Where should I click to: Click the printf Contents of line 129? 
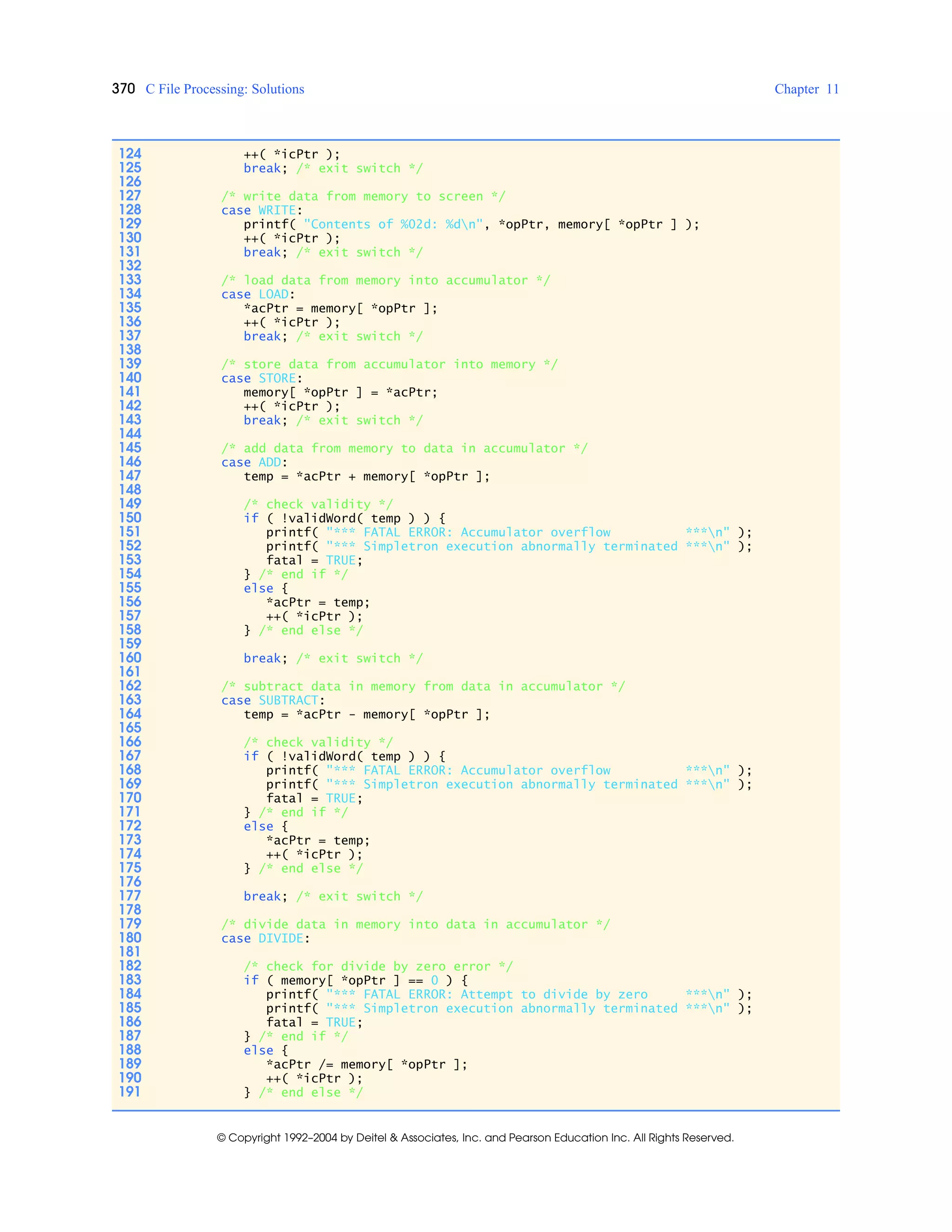tap(471, 225)
